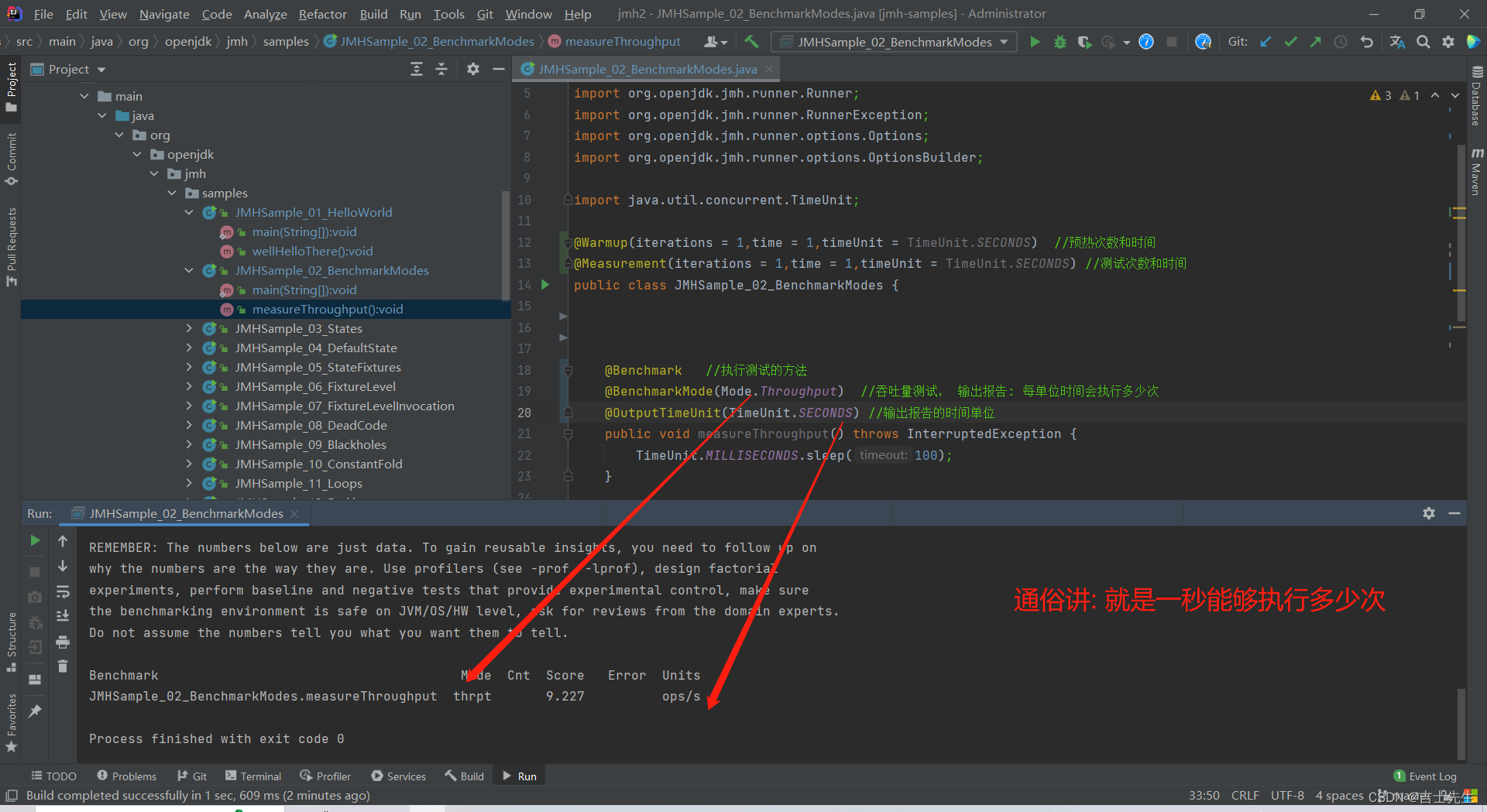The image size is (1487, 812).
Task: Collapse the samples folder
Action: [172, 193]
